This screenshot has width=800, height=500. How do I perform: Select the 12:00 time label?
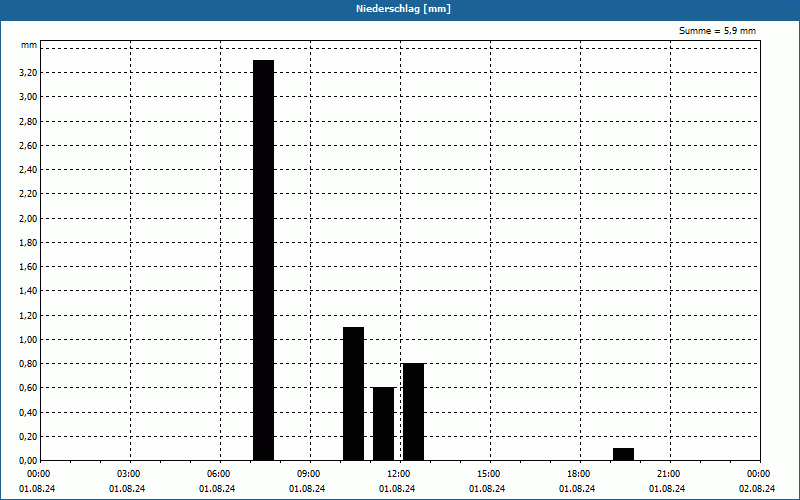[x=398, y=474]
